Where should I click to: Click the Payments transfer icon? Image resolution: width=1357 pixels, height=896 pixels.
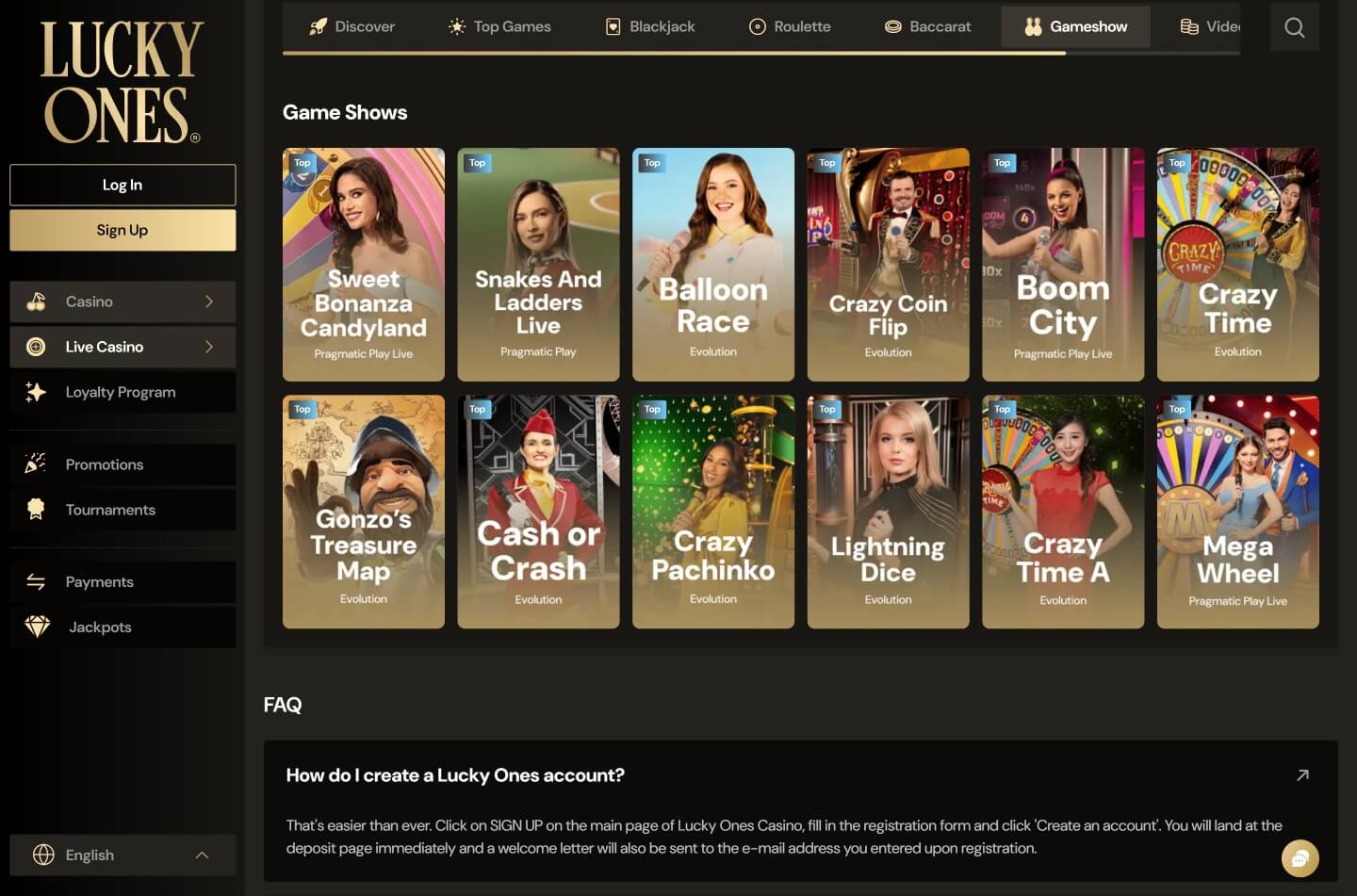pyautogui.click(x=35, y=581)
